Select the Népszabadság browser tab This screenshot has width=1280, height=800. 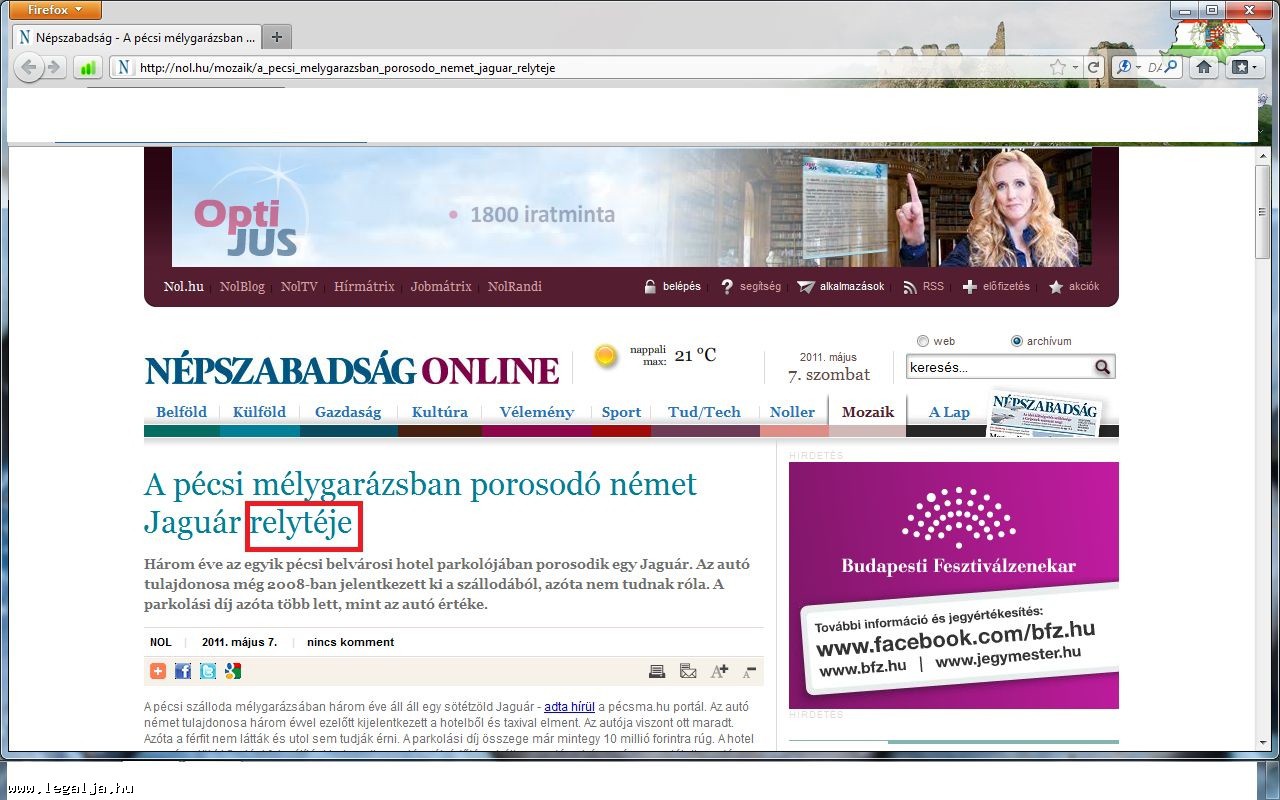pos(136,37)
